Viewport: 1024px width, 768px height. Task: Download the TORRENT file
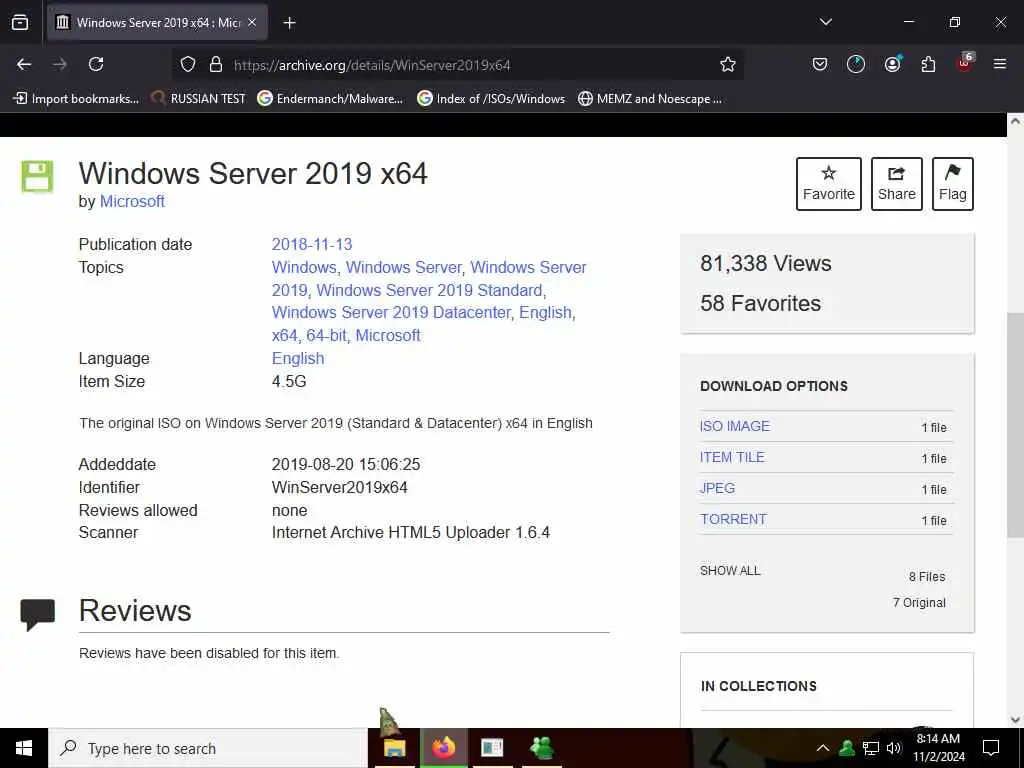pyautogui.click(x=733, y=519)
